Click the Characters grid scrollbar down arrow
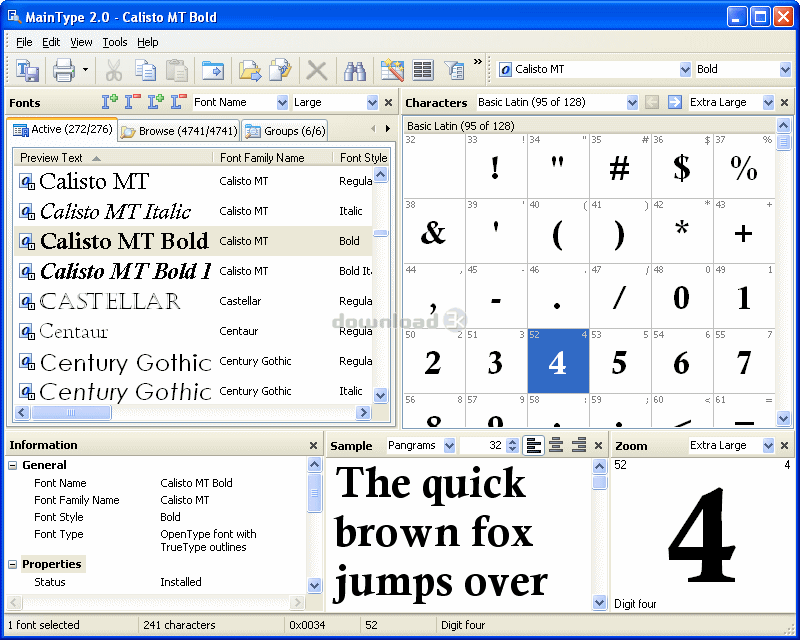The width and height of the screenshot is (800, 640). [784, 419]
